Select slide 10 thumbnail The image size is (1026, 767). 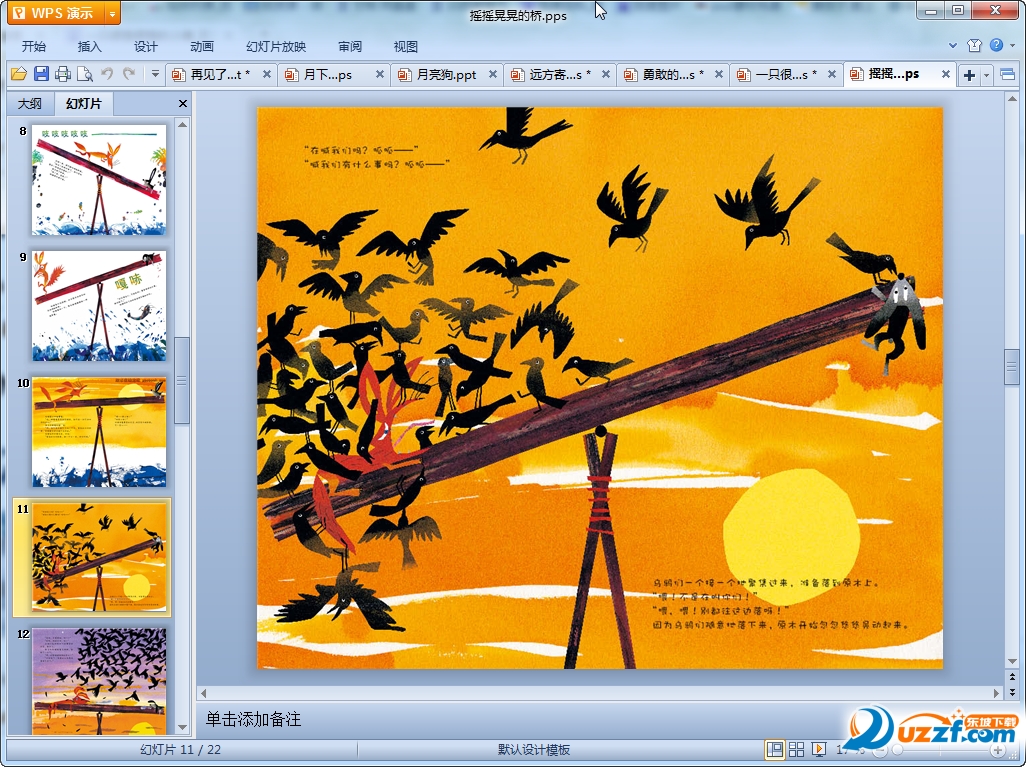(x=99, y=432)
